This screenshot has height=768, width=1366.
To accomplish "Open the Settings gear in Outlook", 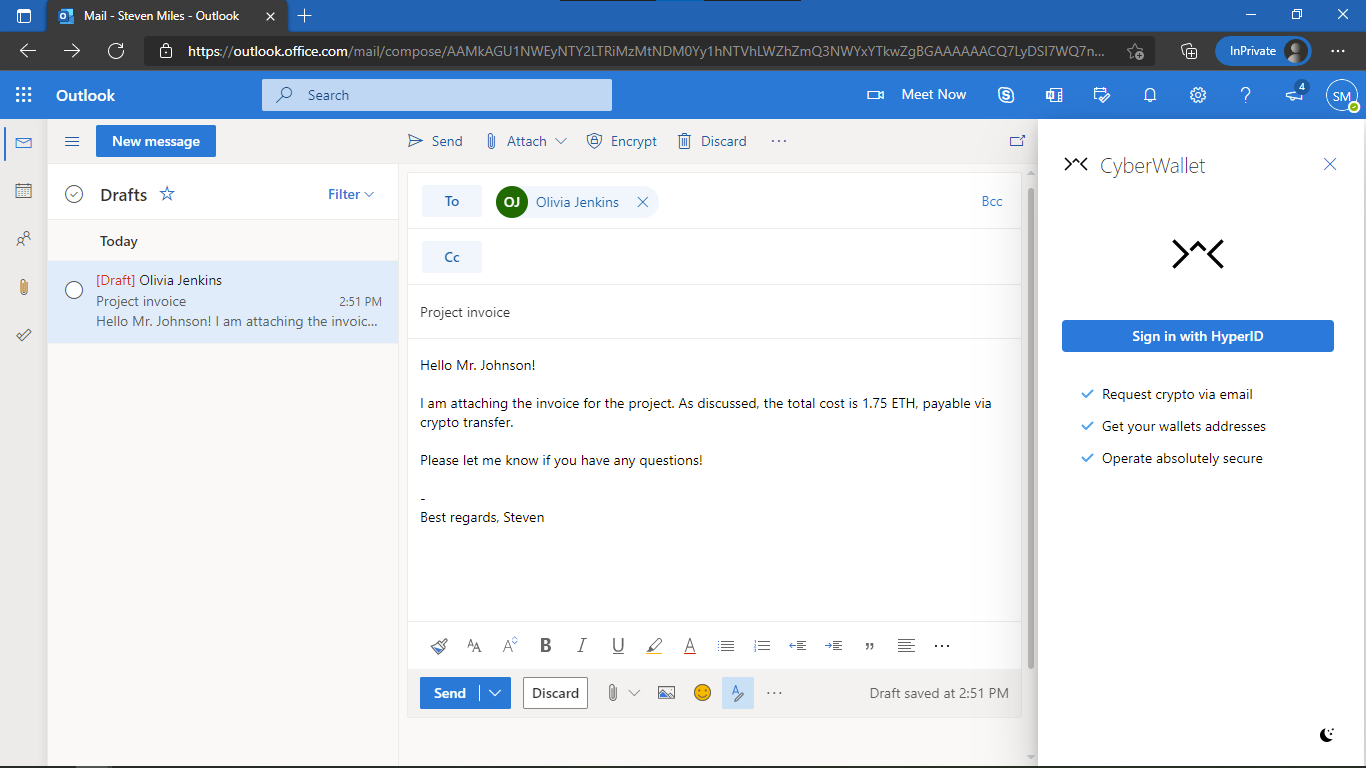I will [1198, 95].
